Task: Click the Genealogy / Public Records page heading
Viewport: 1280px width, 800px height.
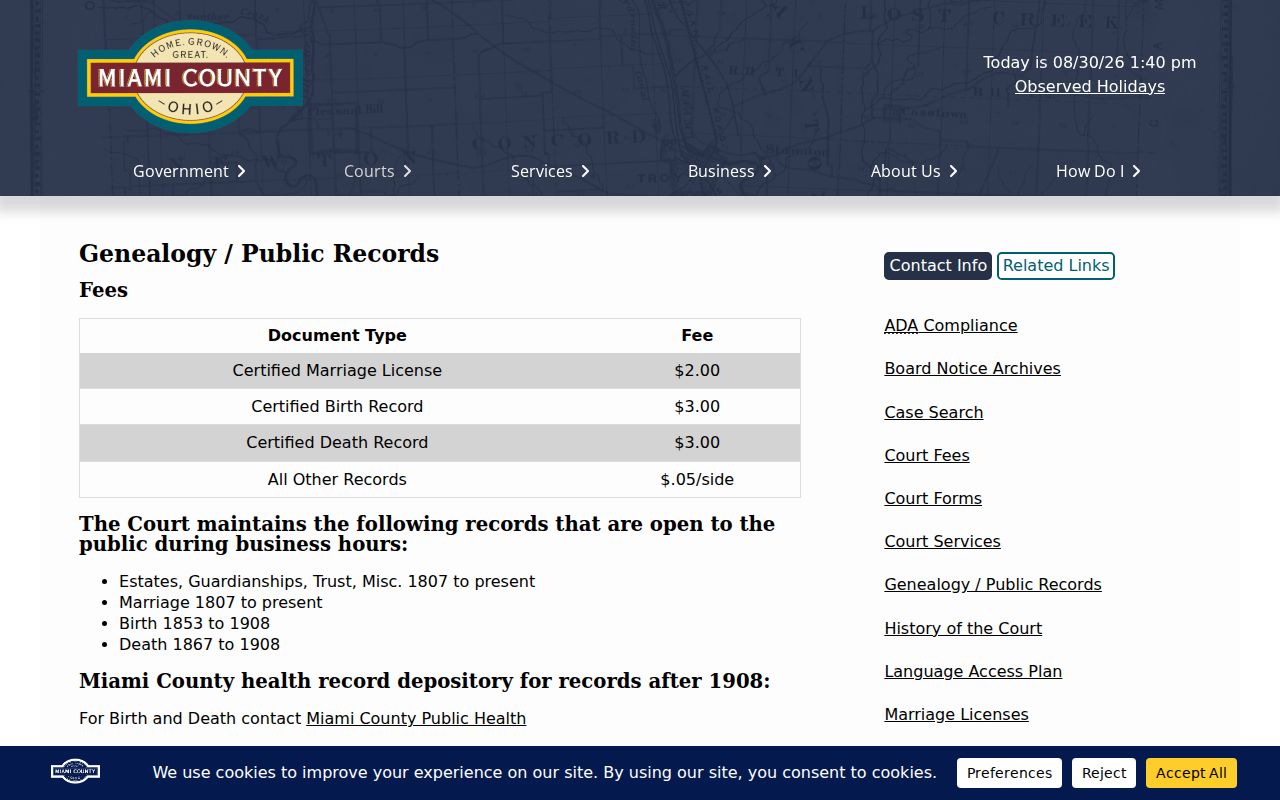Action: click(x=259, y=253)
